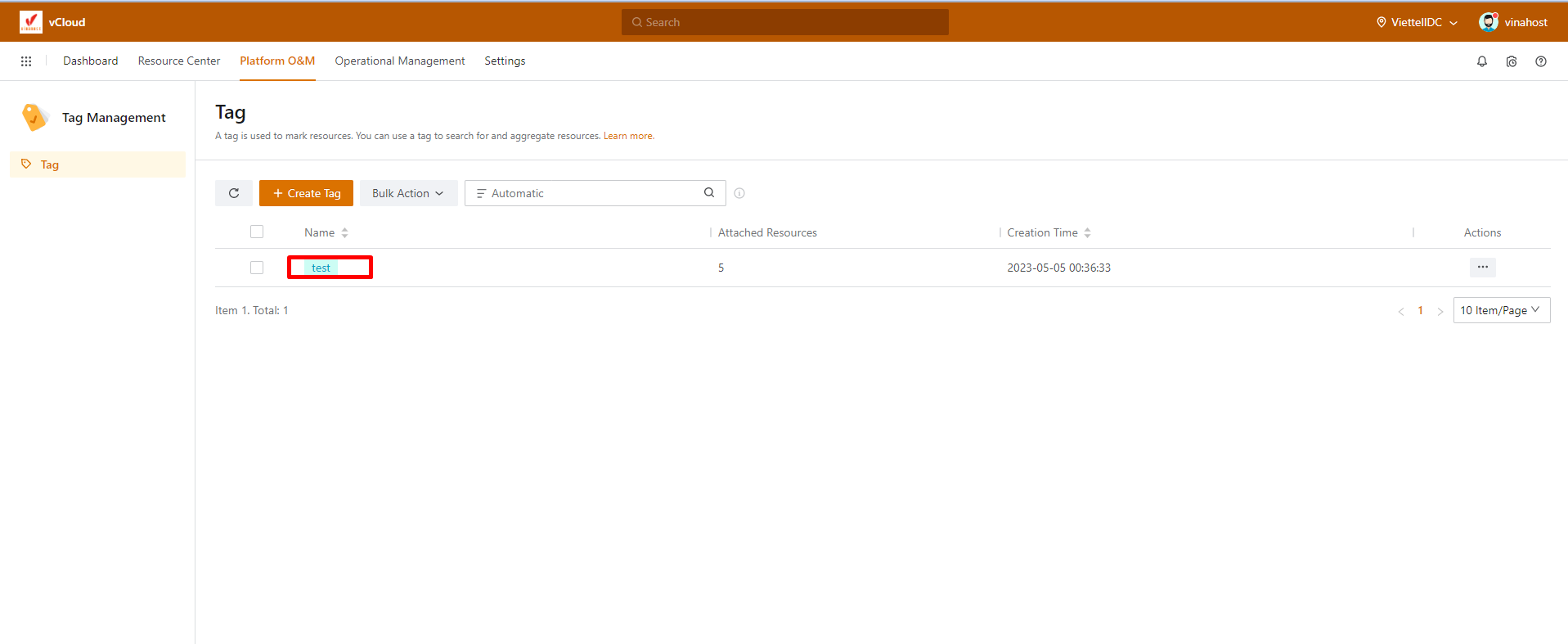Viewport: 1568px width, 644px height.
Task: Click the search magnifier in filter box
Action: [709, 193]
